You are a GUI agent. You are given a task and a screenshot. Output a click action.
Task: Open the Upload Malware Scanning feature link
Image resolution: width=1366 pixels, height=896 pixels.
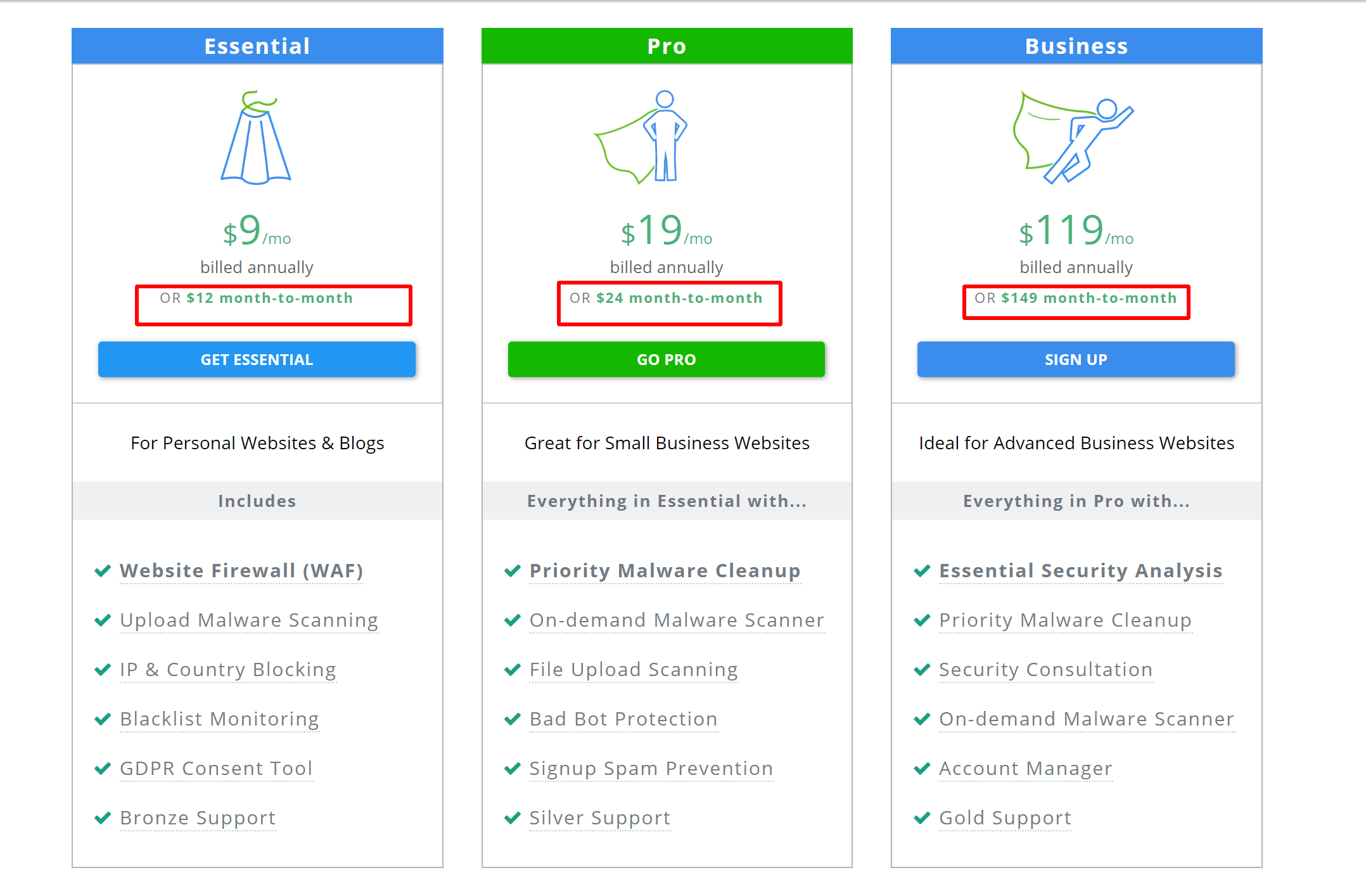tap(248, 620)
